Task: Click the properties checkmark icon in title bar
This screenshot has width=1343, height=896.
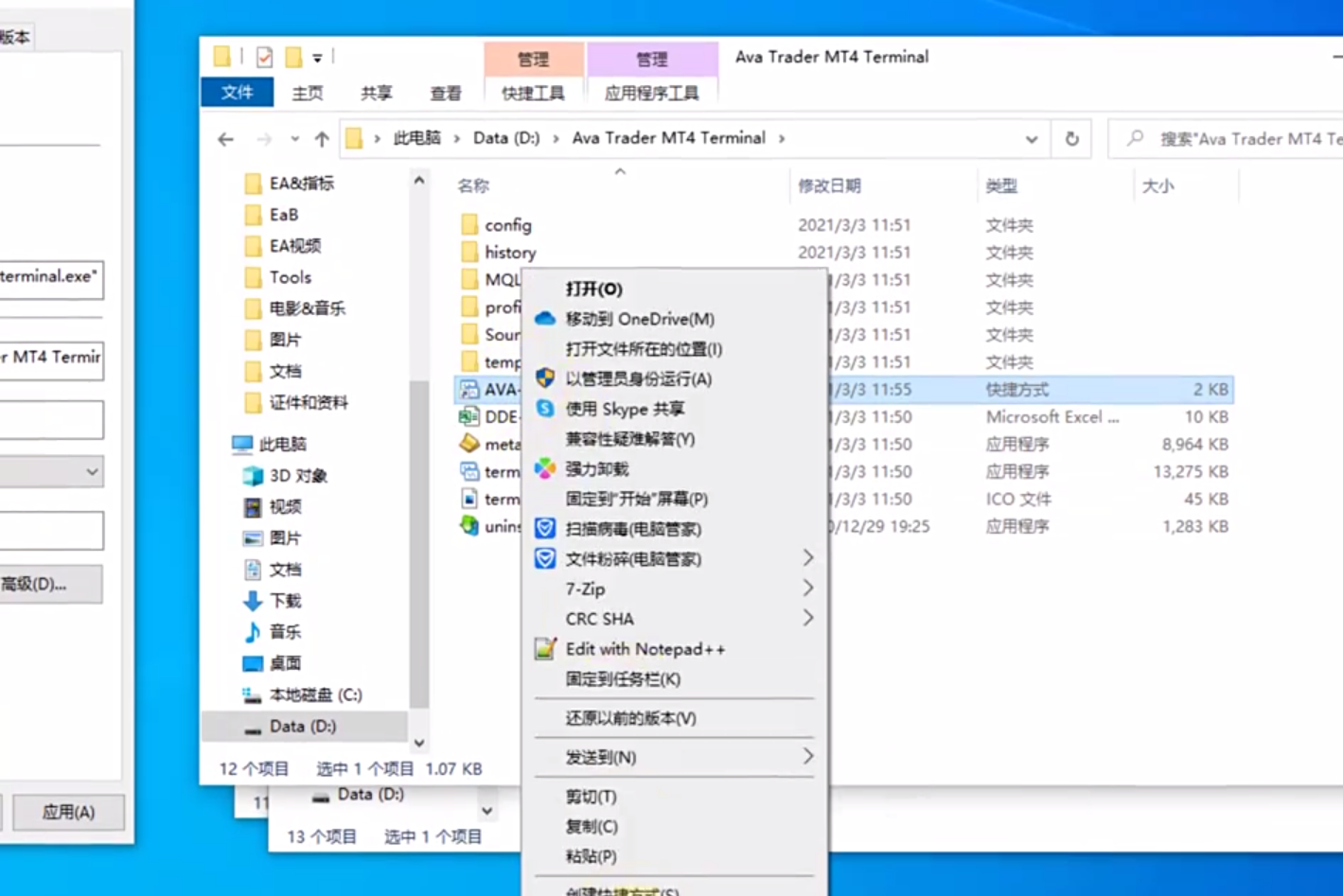Action: coord(265,58)
